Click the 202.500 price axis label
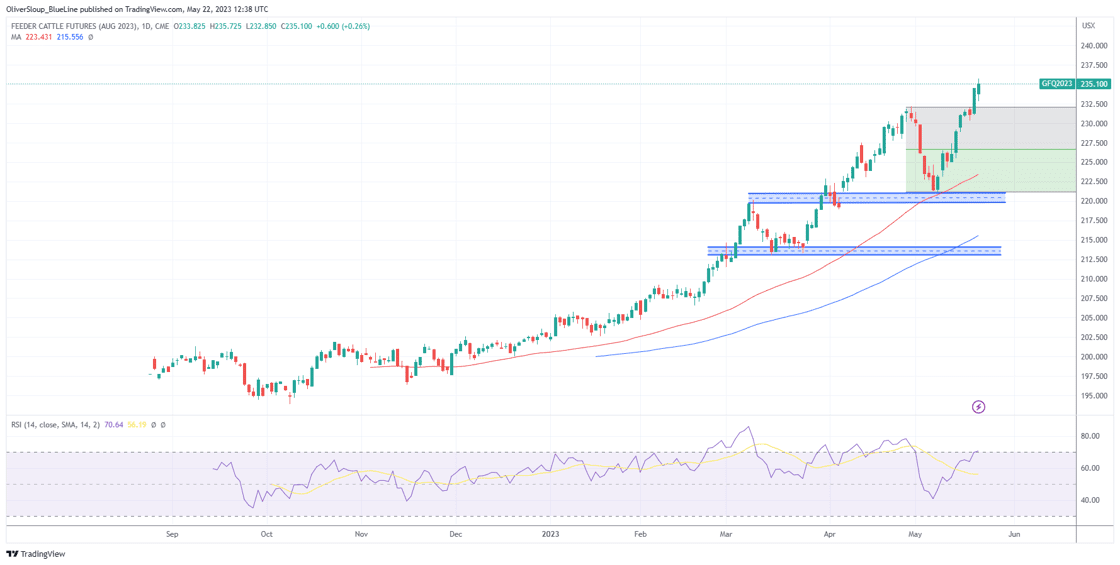Viewport: 1120px width, 565px height. [1094, 337]
